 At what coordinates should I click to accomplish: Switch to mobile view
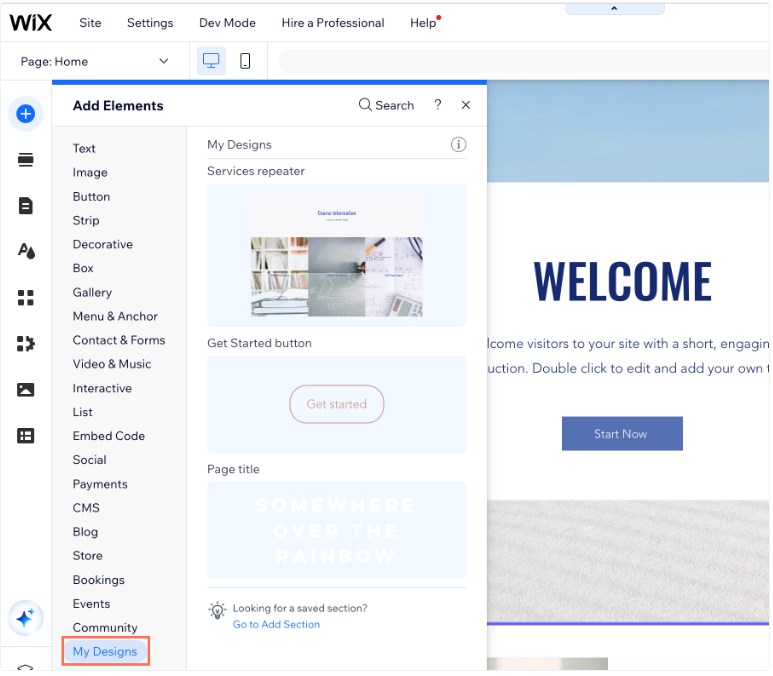pos(245,61)
